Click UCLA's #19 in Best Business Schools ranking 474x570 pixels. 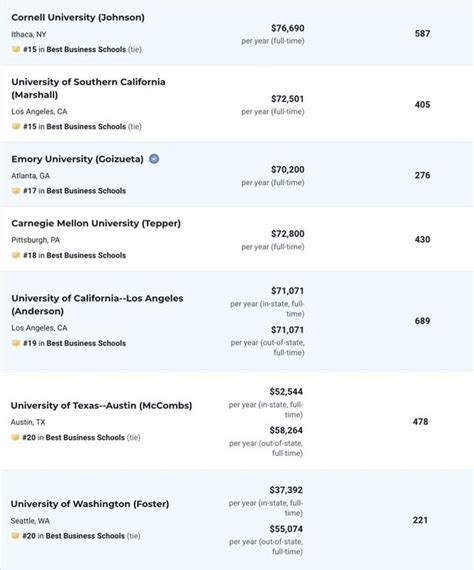point(75,343)
